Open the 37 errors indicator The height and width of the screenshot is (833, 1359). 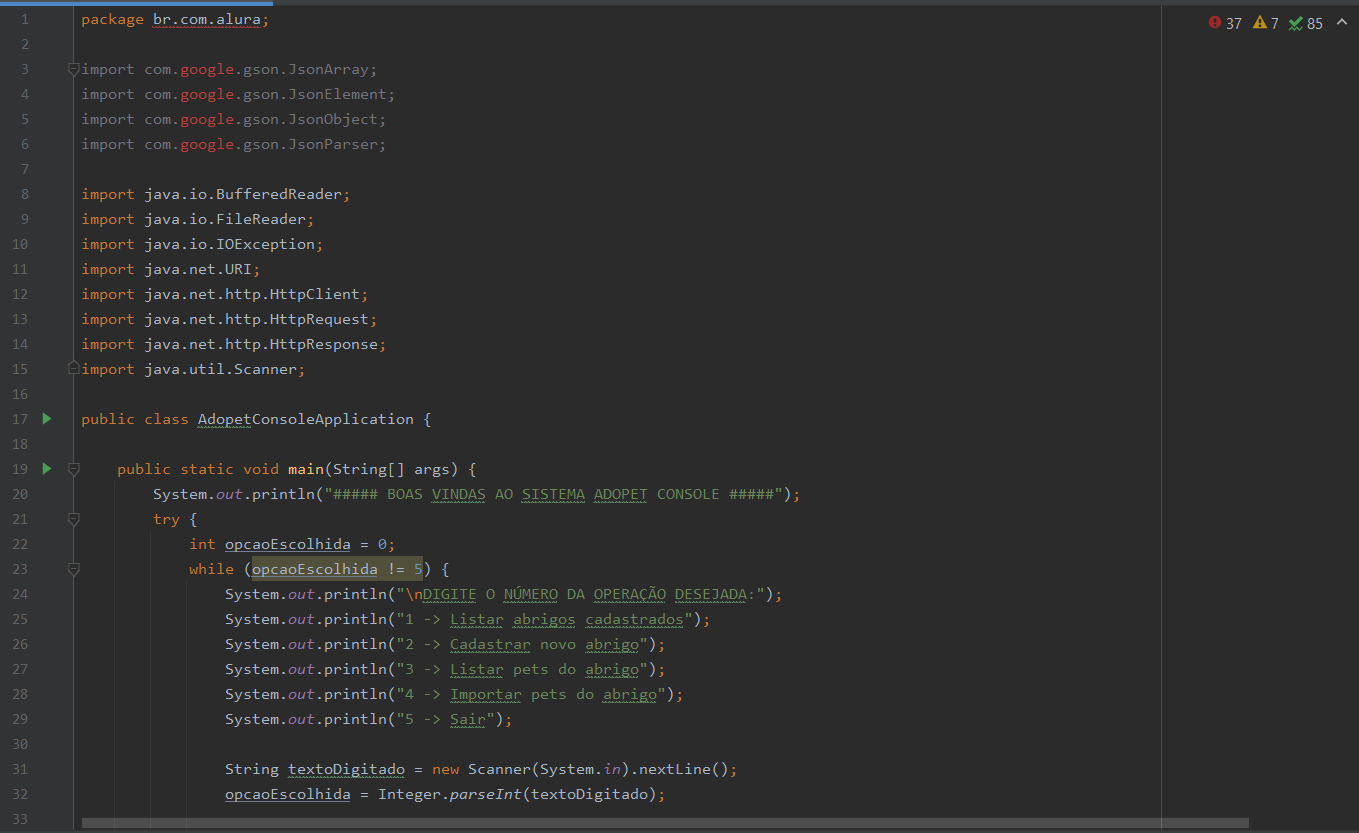[x=1225, y=23]
